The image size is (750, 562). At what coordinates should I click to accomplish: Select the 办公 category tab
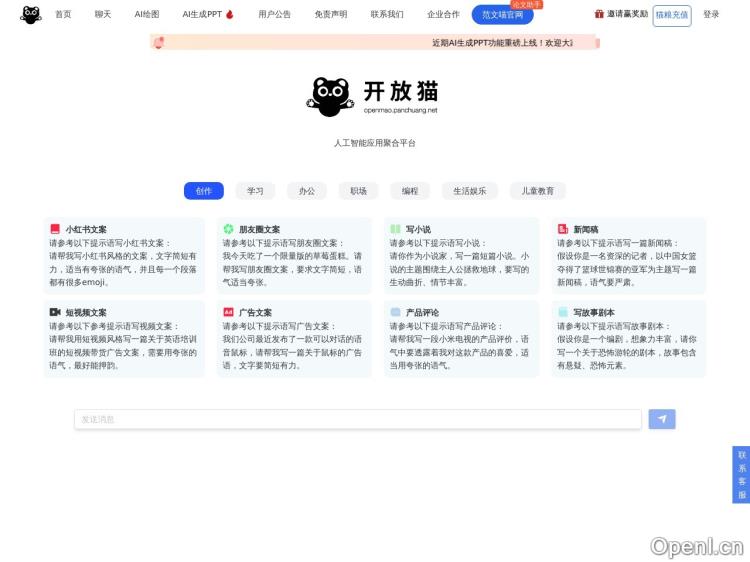307,191
